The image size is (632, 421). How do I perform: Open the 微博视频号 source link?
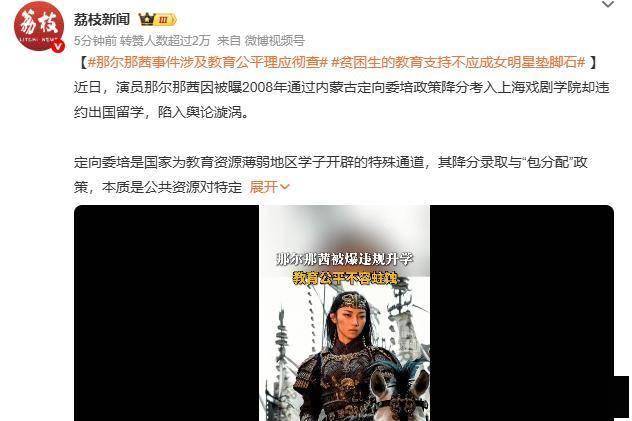pos(274,41)
